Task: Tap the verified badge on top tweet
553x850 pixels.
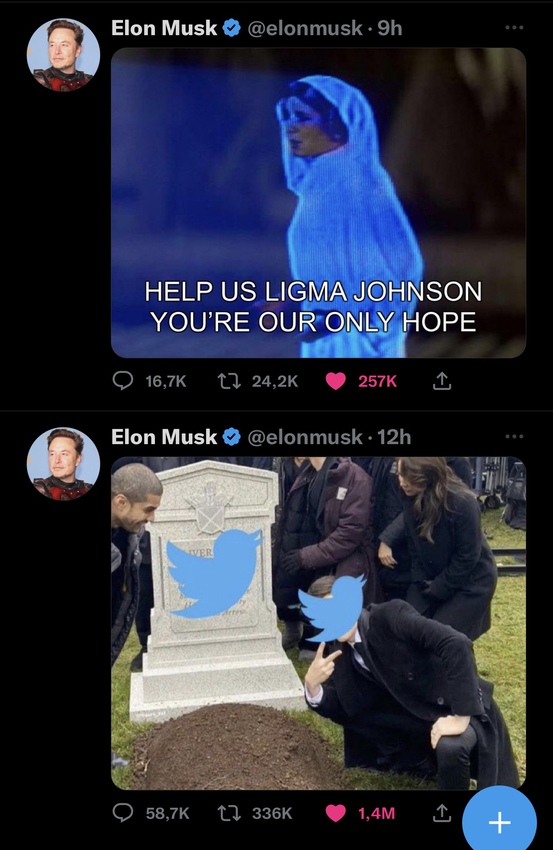Action: (x=232, y=28)
